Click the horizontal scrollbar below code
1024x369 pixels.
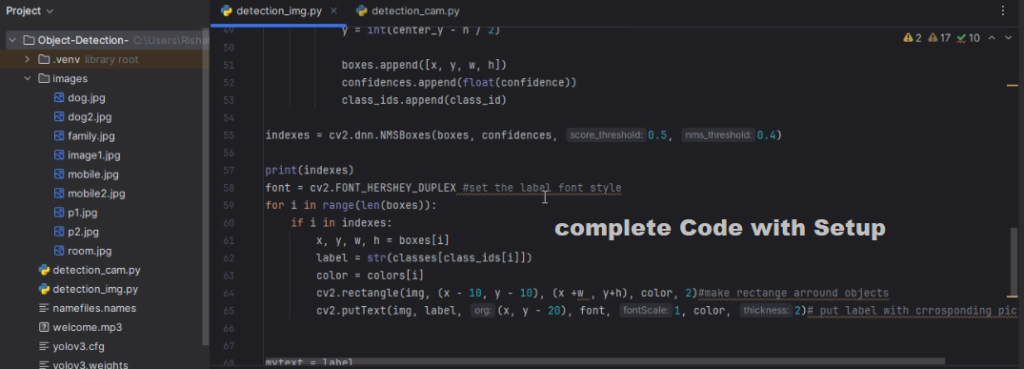pyautogui.click(x=605, y=361)
